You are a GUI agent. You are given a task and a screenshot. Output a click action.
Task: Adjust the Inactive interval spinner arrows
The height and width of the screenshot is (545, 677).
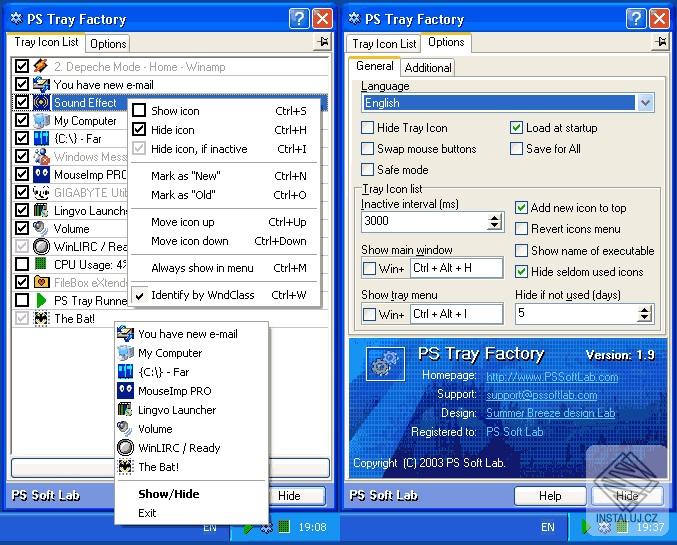point(495,222)
